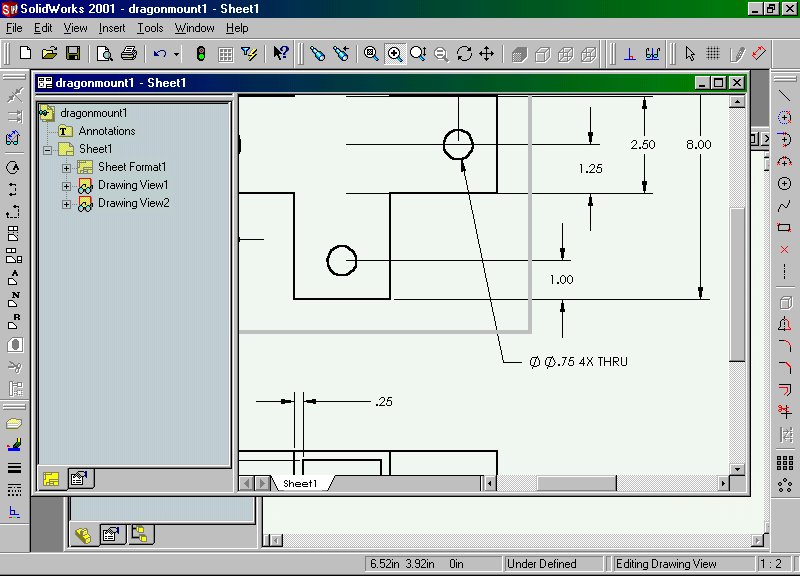Select Drawing View2 in the feature tree

133,203
